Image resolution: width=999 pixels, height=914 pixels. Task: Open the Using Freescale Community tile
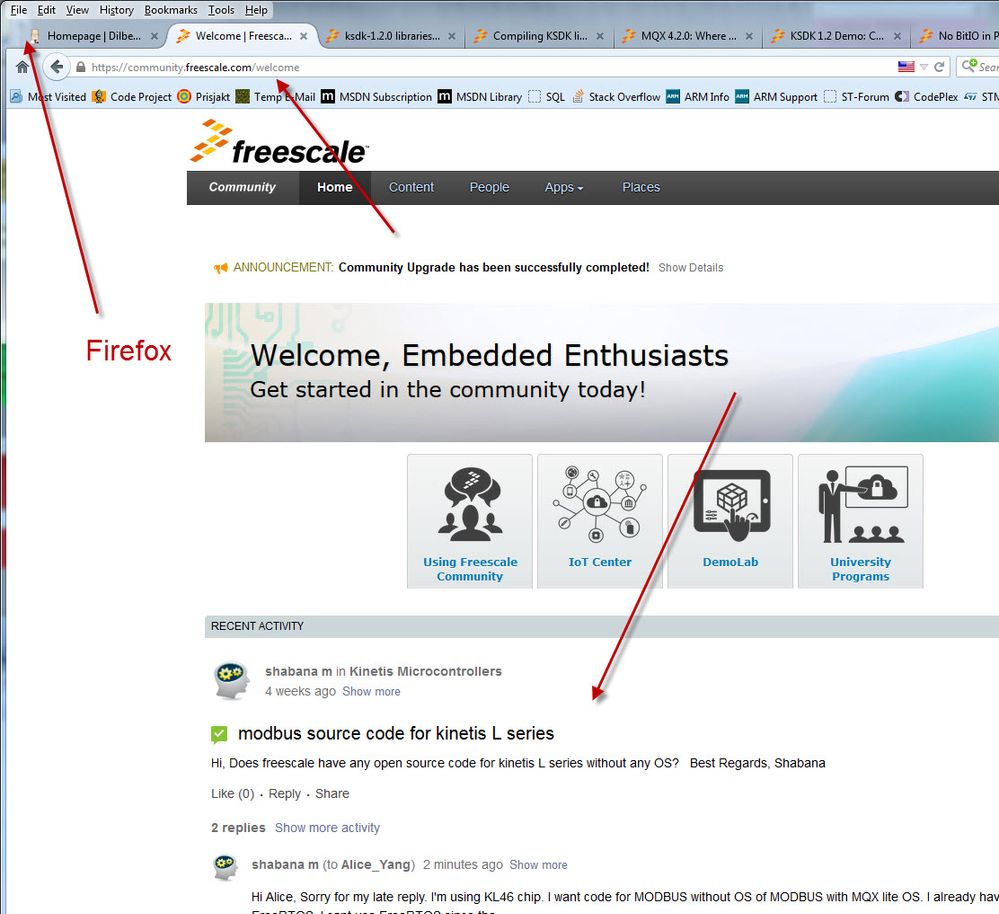coord(470,521)
